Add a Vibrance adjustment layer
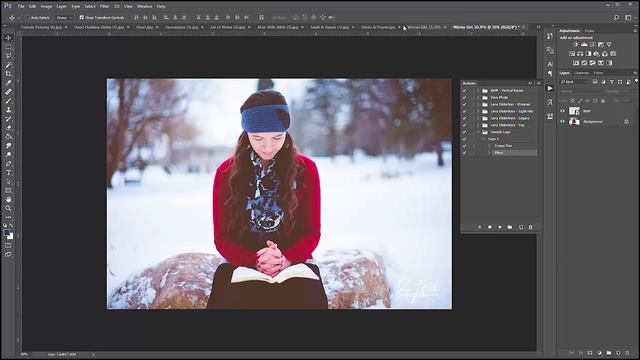 pyautogui.click(x=609, y=44)
